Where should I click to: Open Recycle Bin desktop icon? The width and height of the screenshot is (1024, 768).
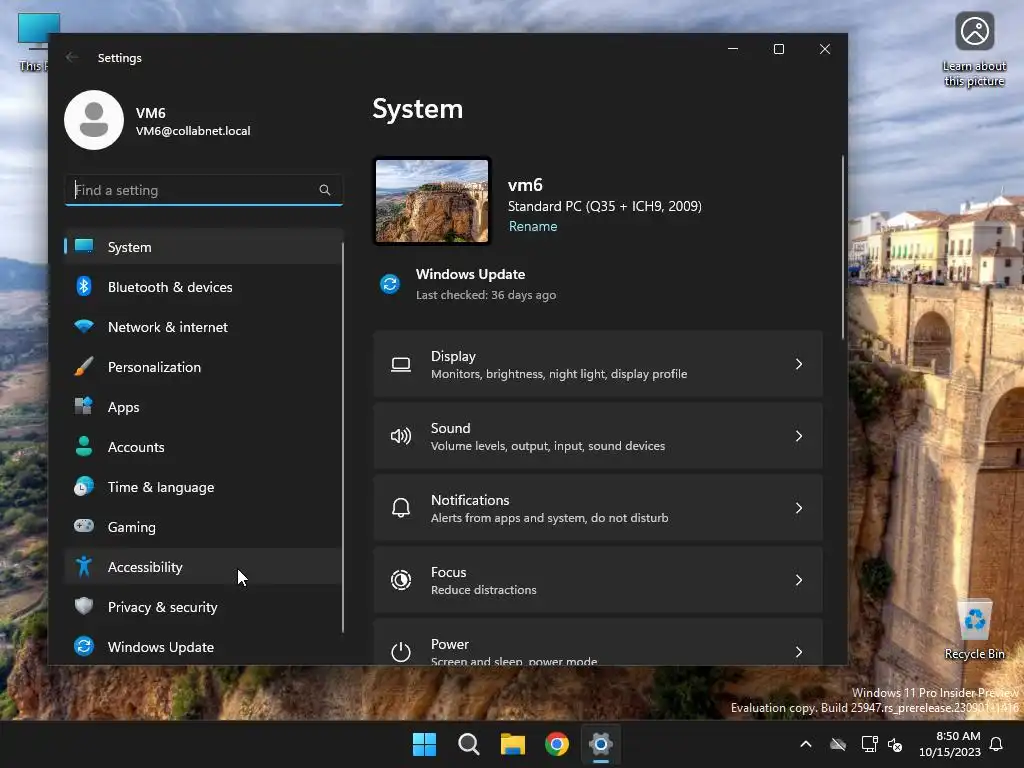click(975, 630)
